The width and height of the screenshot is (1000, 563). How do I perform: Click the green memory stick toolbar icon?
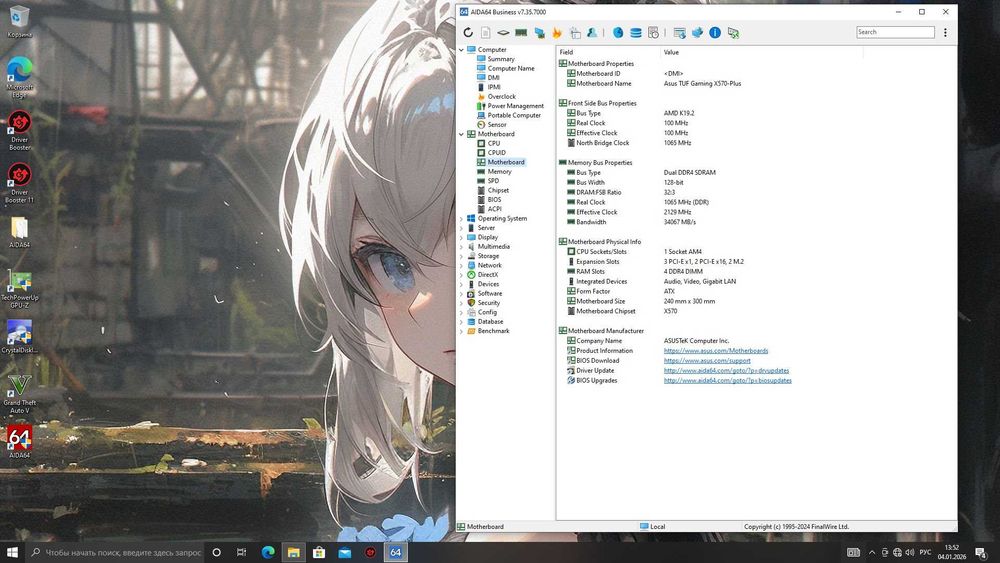(521, 33)
